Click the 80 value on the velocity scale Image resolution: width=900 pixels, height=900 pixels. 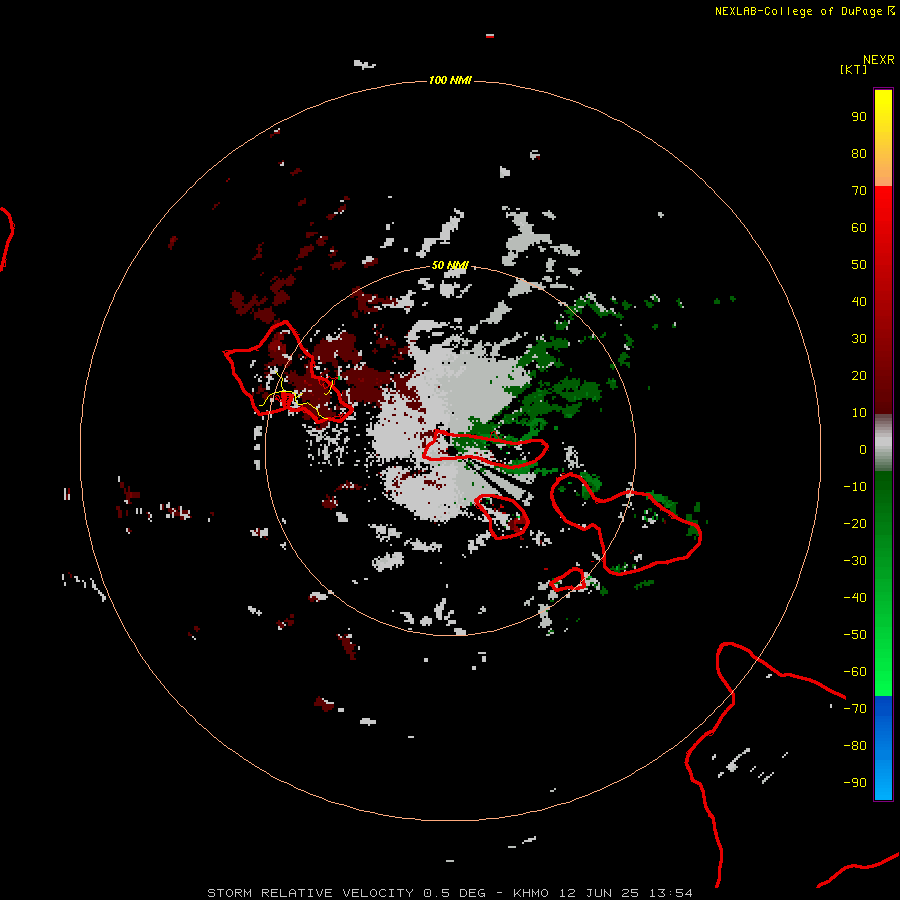click(x=859, y=154)
